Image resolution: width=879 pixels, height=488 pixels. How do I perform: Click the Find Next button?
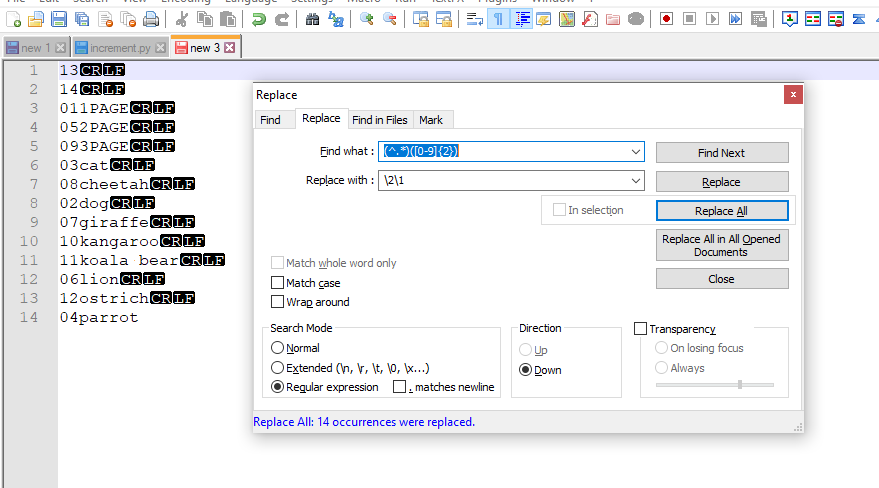click(x=722, y=153)
